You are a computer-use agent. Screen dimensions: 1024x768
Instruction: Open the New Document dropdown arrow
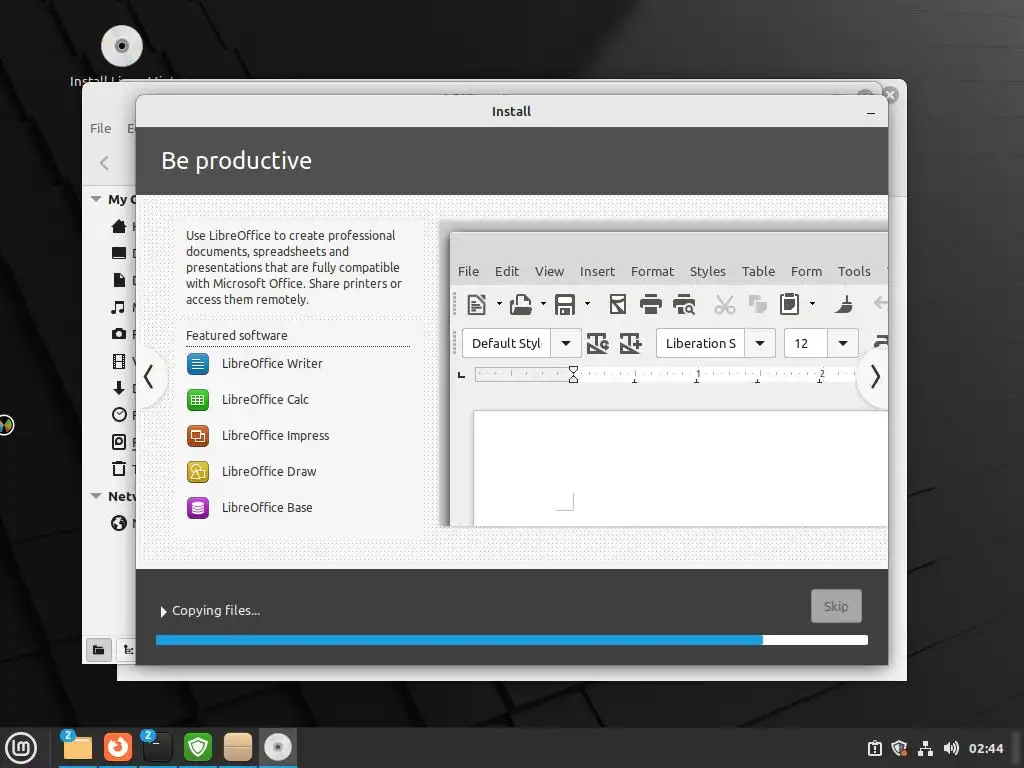point(499,304)
